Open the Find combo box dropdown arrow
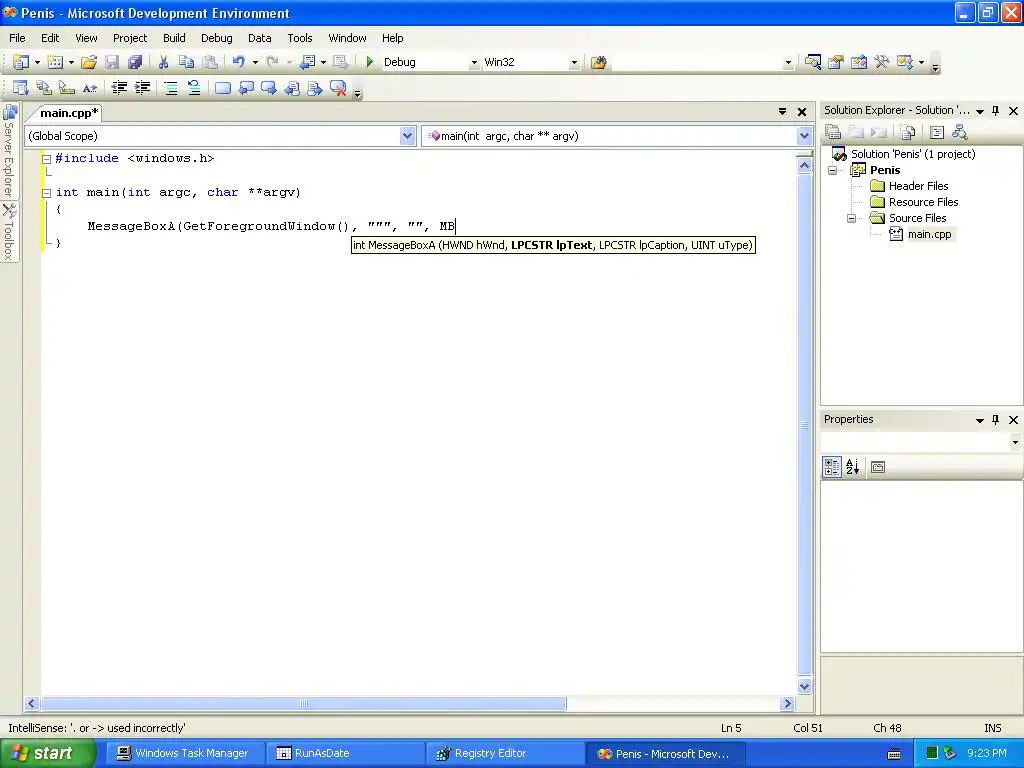Screen dimensions: 1024x768 click(788, 63)
